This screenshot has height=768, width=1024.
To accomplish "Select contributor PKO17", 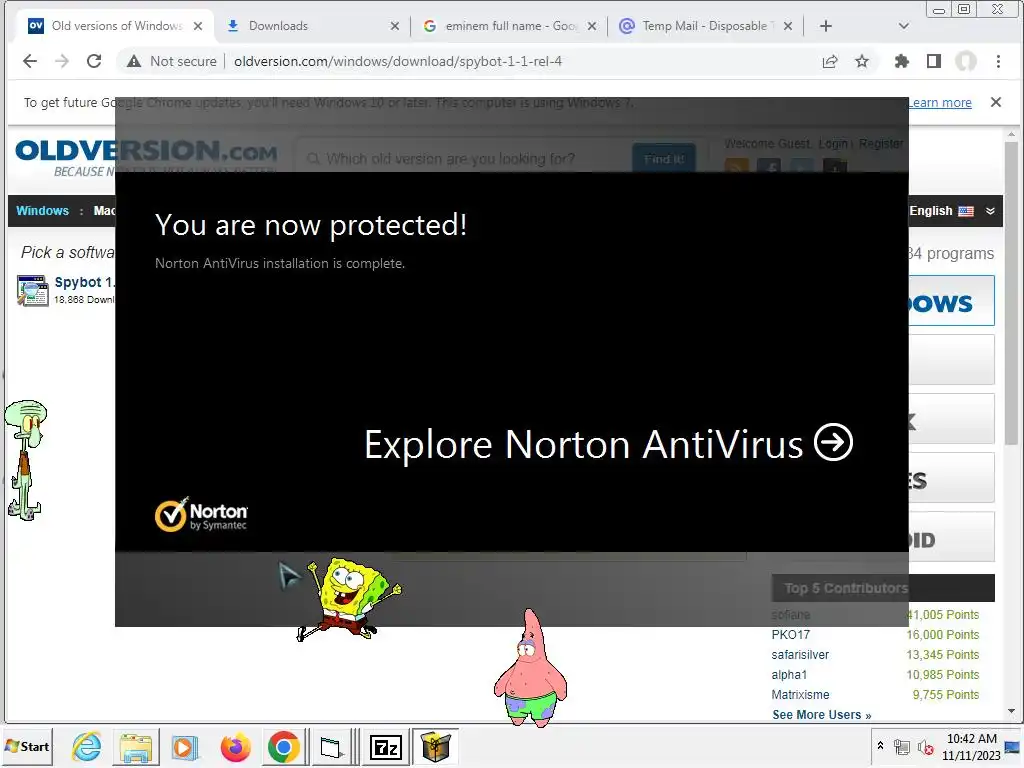I will pyautogui.click(x=790, y=634).
